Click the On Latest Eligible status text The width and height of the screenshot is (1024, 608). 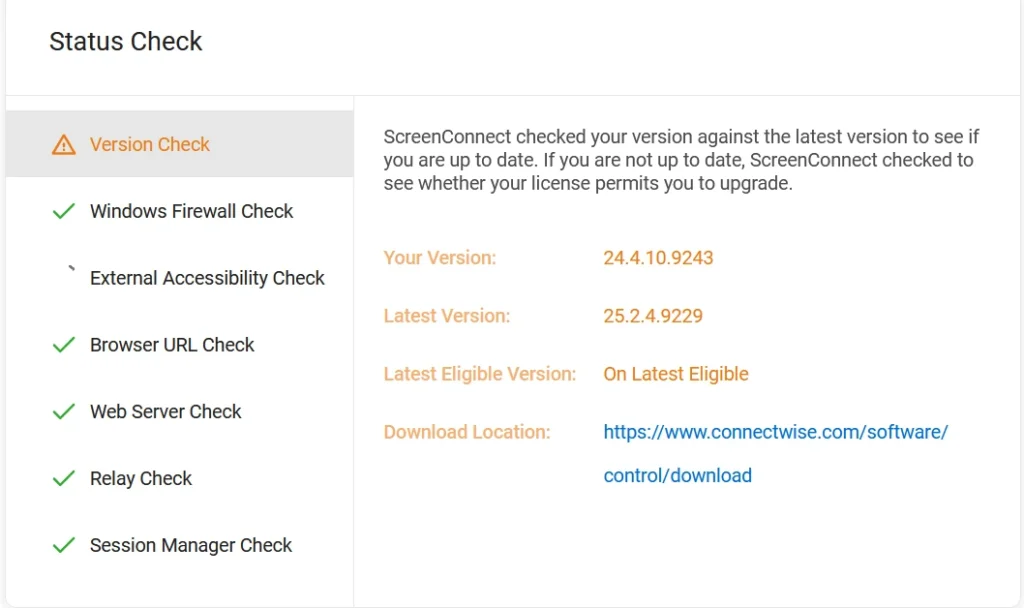(x=676, y=374)
